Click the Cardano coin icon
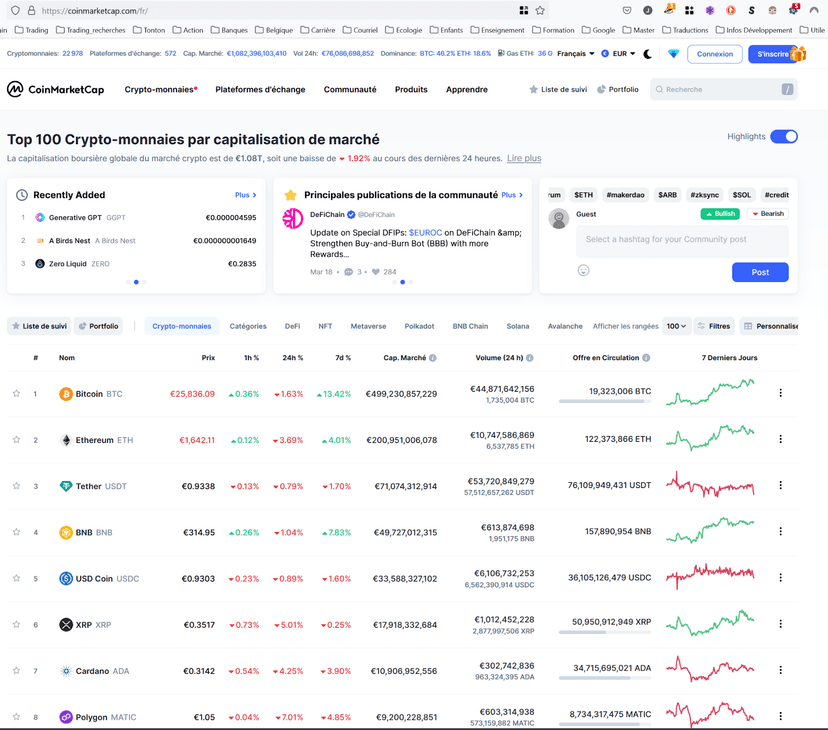Screen dimensions: 828x730 tap(65, 671)
